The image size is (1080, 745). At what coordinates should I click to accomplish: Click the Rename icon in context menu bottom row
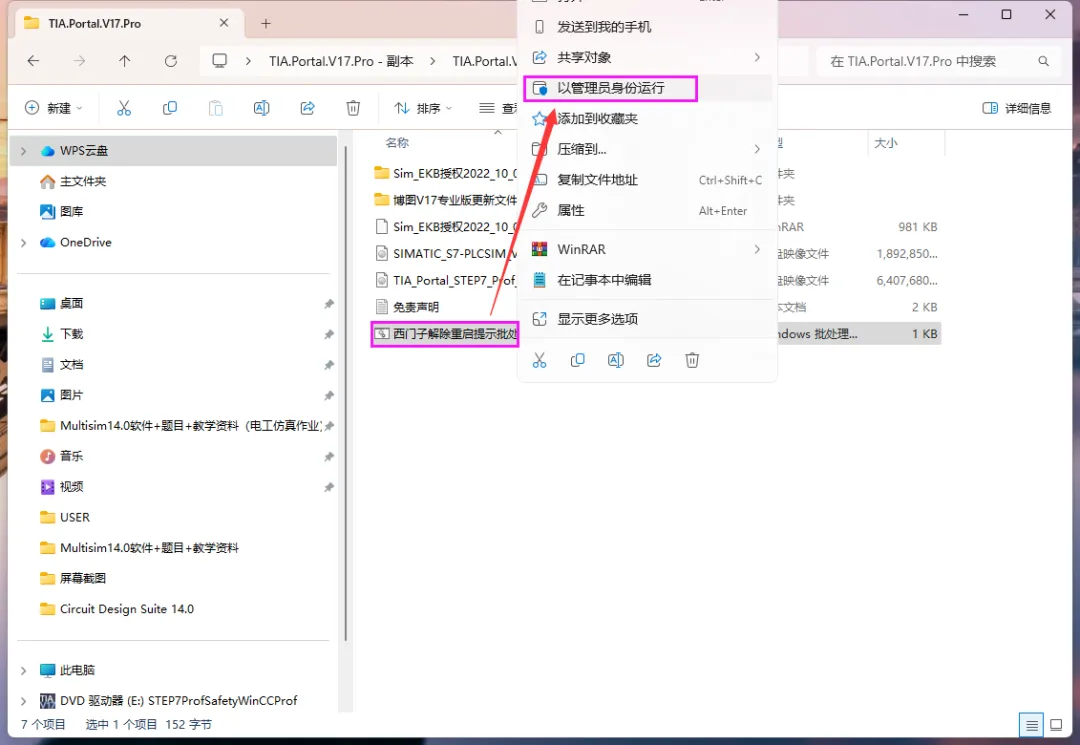point(616,360)
